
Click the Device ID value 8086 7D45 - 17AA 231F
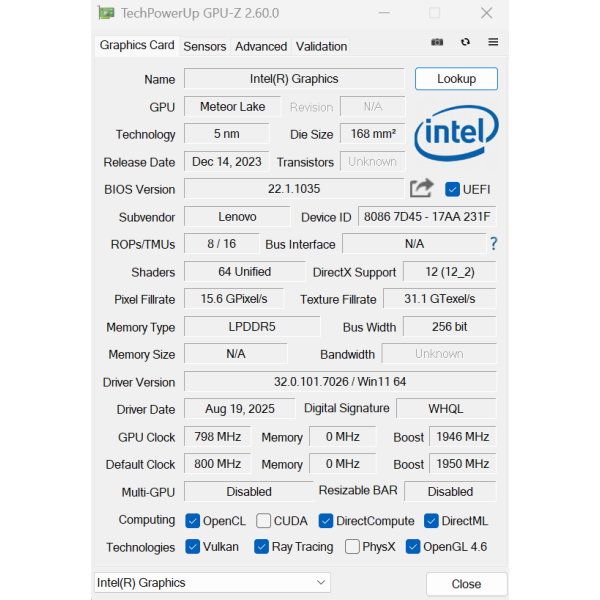(427, 217)
